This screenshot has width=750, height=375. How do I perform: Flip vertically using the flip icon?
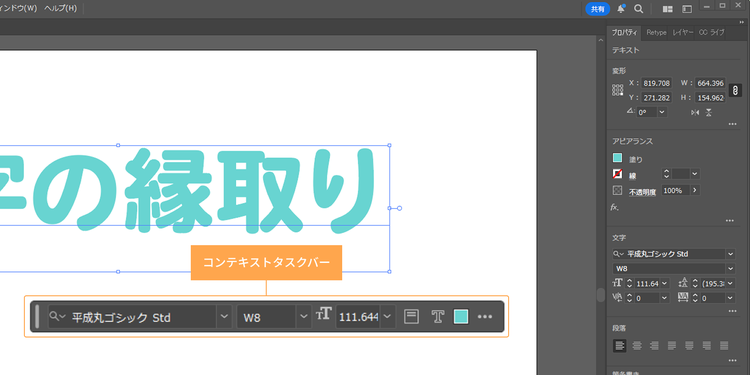(x=708, y=112)
